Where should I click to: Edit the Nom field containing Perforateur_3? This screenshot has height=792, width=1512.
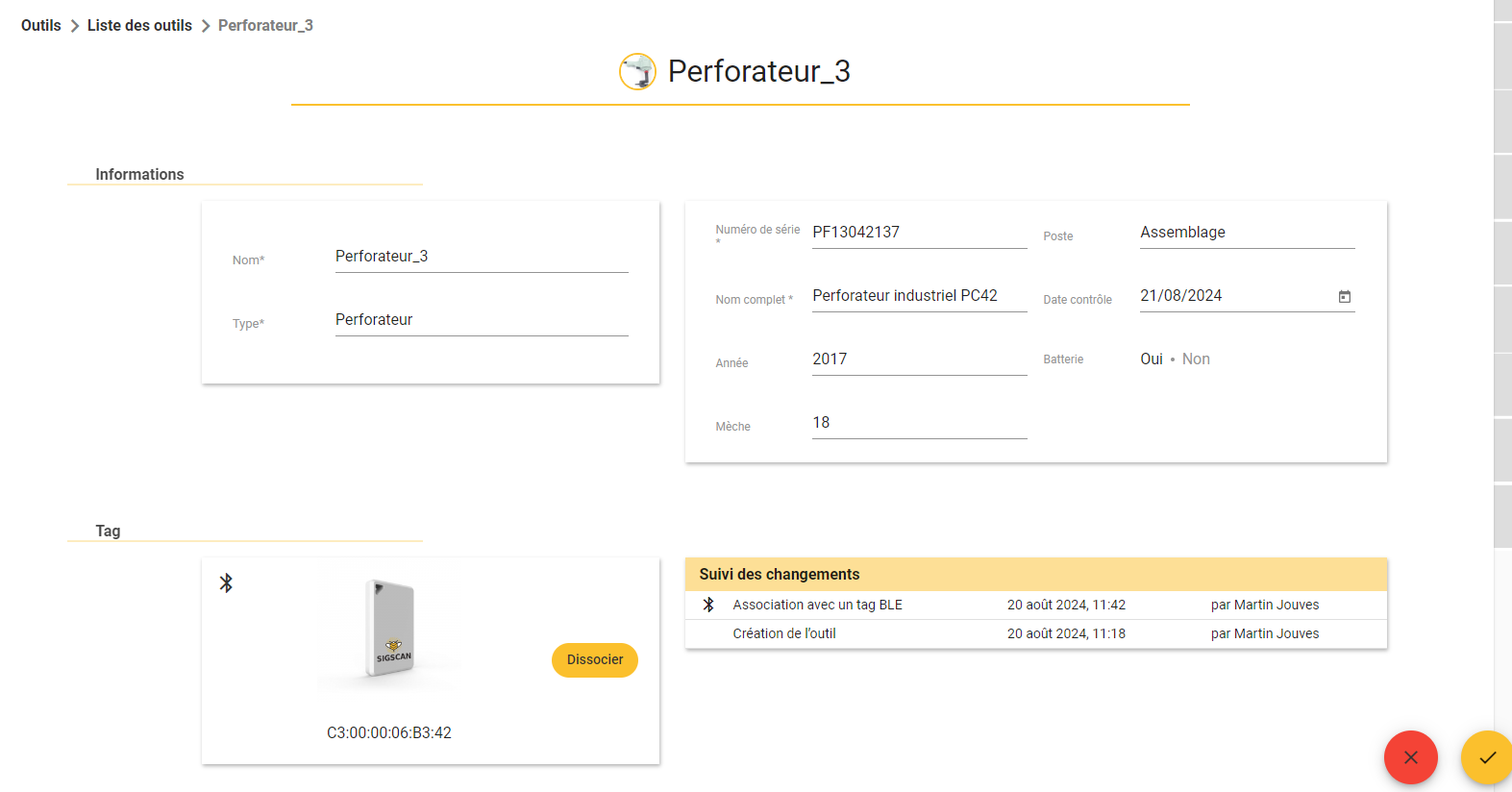pos(482,257)
